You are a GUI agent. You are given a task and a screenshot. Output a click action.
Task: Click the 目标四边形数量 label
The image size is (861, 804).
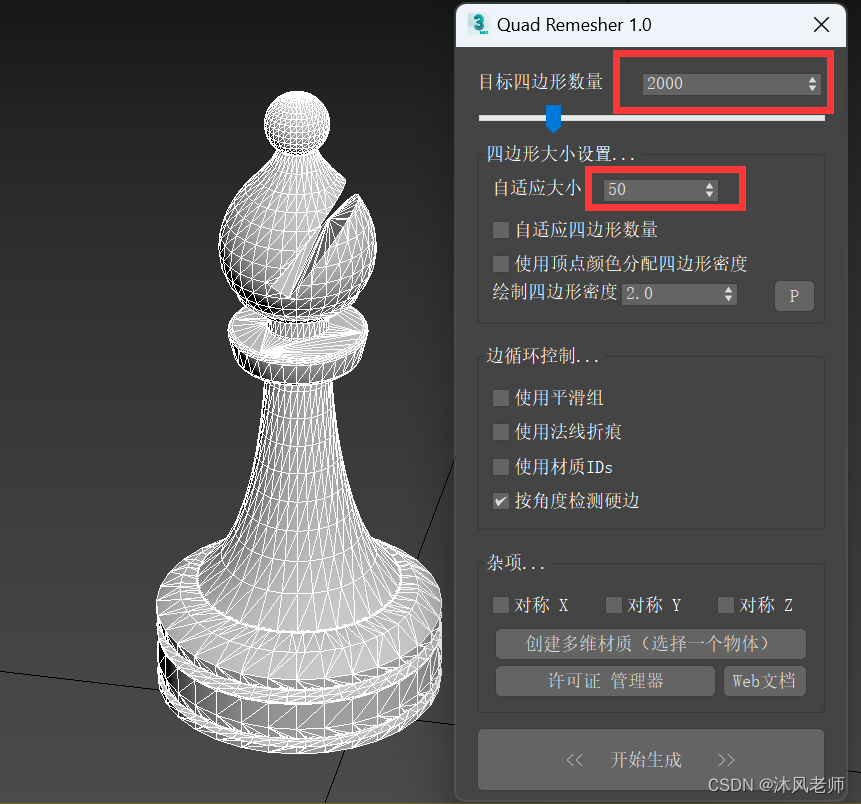[541, 82]
